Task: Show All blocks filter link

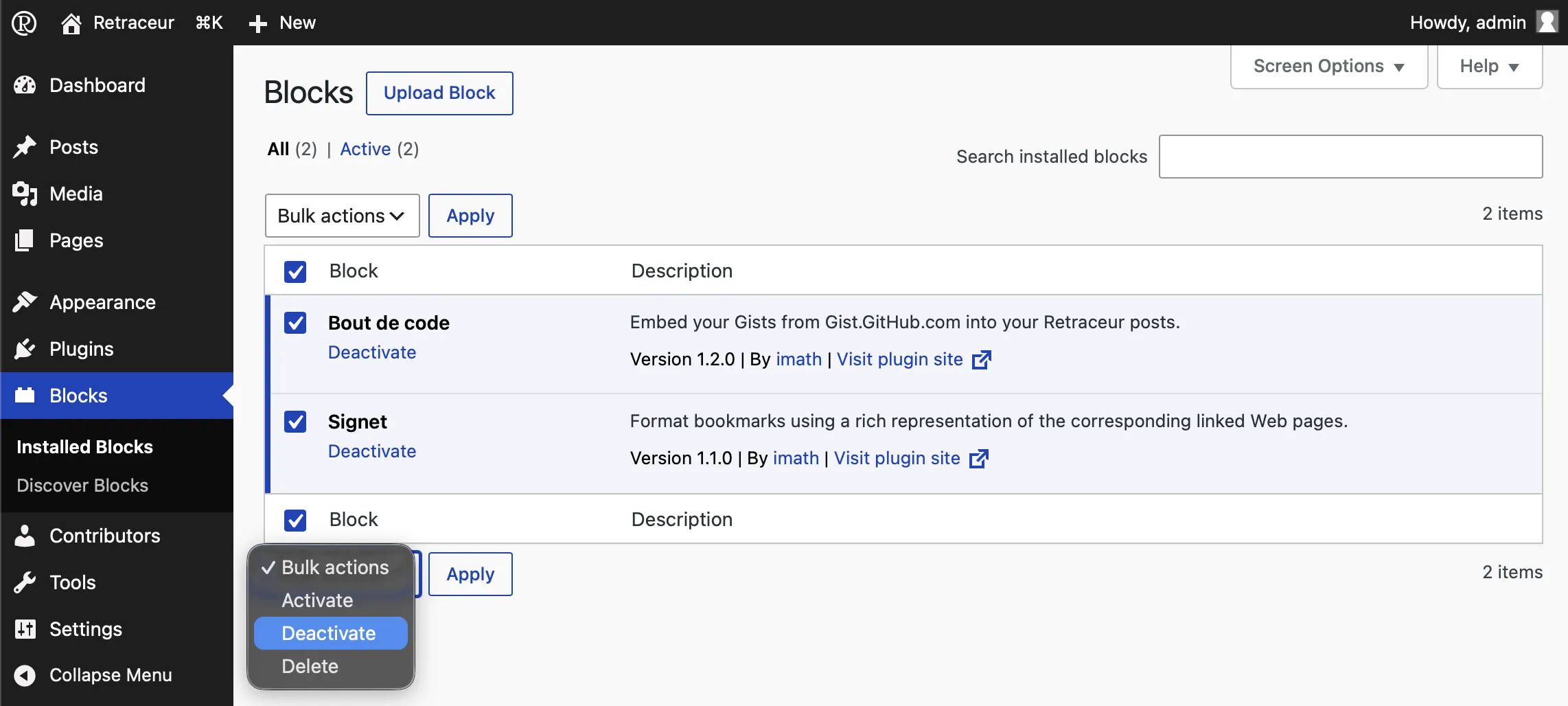Action: coord(278,149)
